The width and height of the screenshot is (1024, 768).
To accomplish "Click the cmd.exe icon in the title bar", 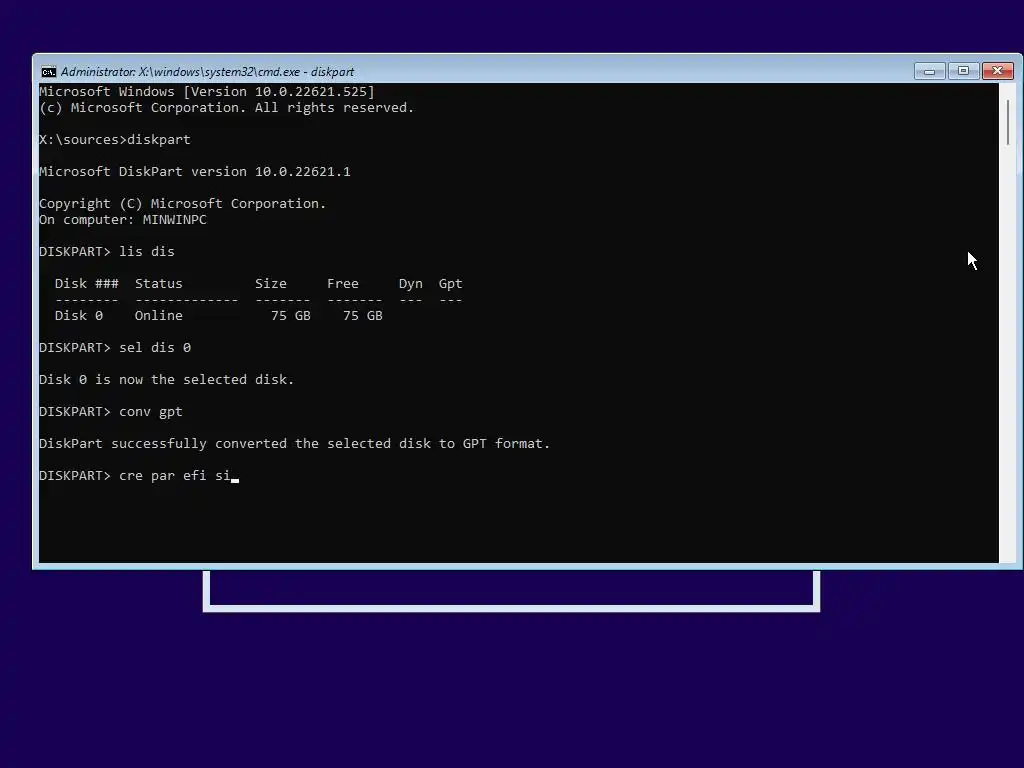I will click(49, 72).
